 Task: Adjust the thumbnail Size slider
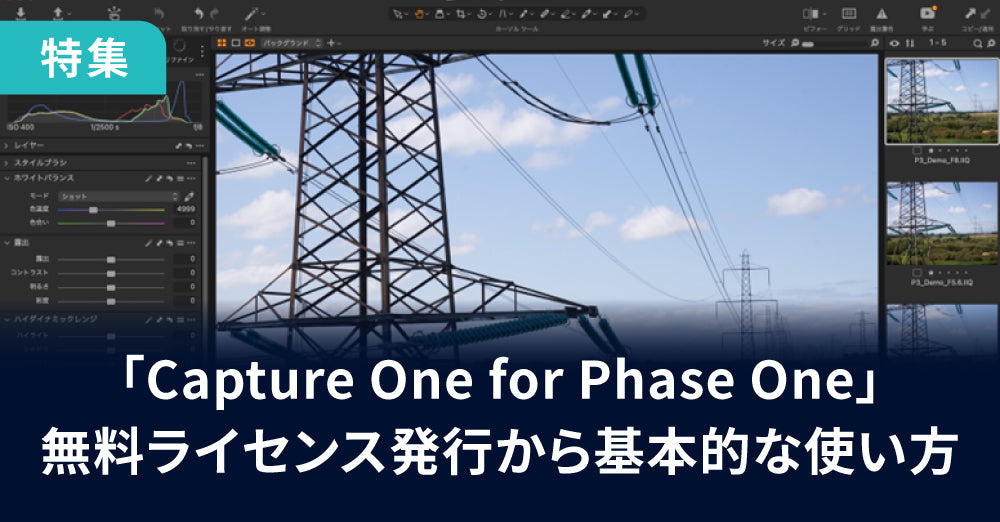(x=835, y=43)
